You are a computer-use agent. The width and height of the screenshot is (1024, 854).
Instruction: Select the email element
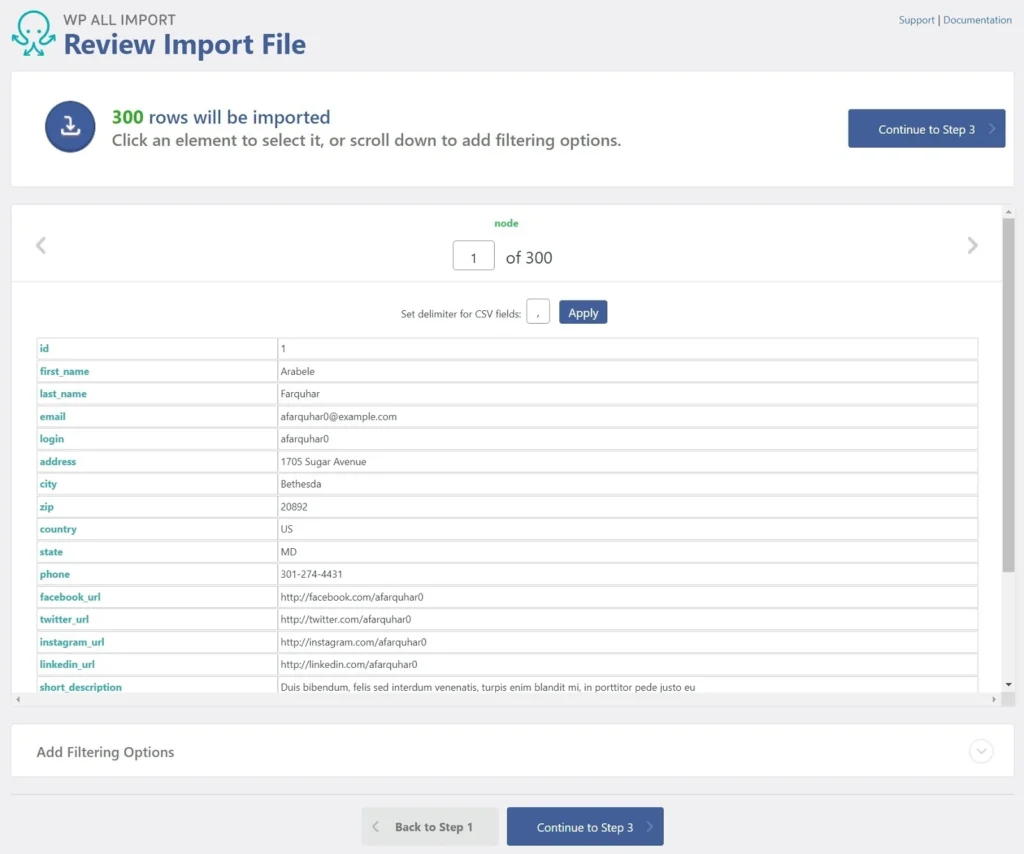[x=52, y=416]
